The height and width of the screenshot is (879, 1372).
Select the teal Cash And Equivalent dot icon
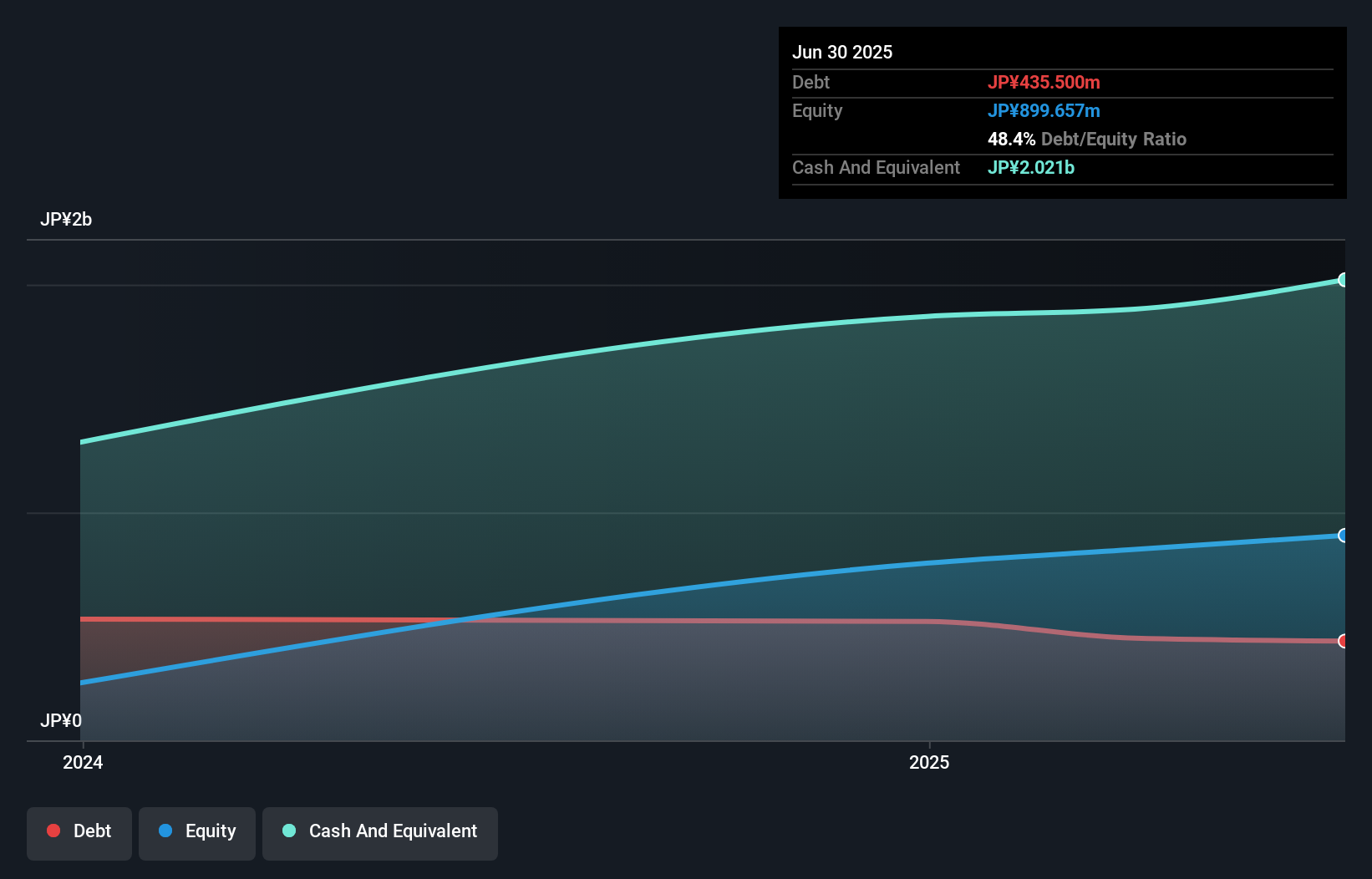click(288, 831)
